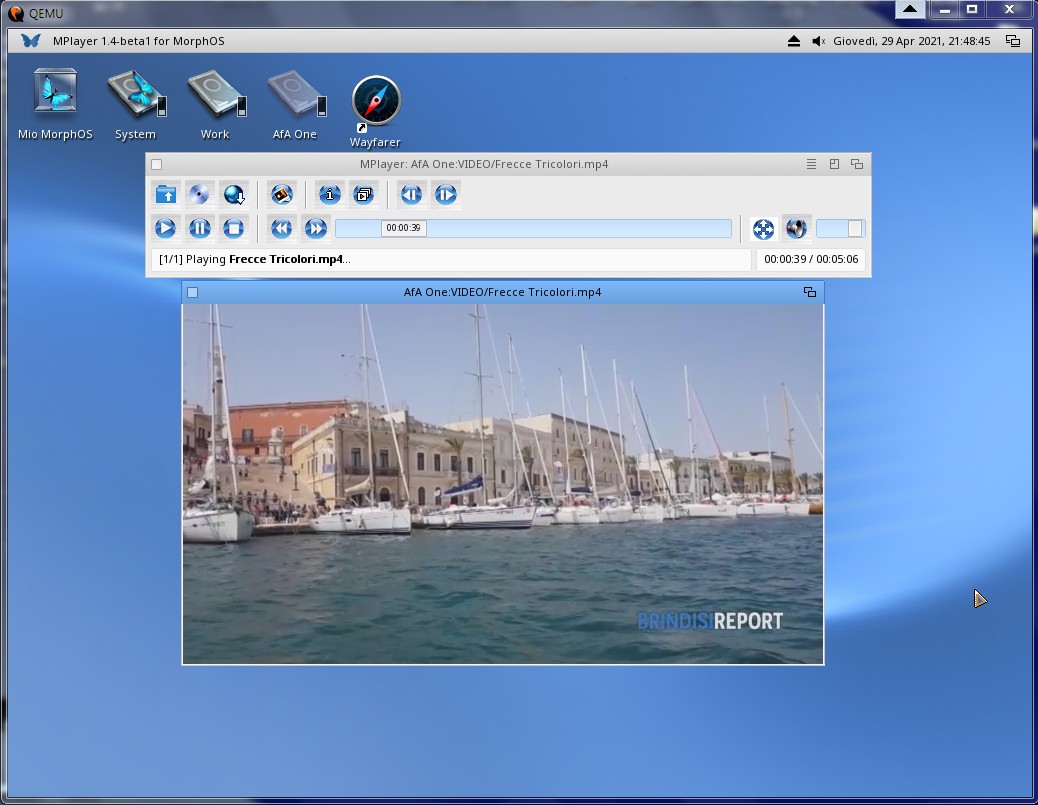Toggle fullscreen mode icon
This screenshot has width=1038, height=805.
[x=763, y=229]
